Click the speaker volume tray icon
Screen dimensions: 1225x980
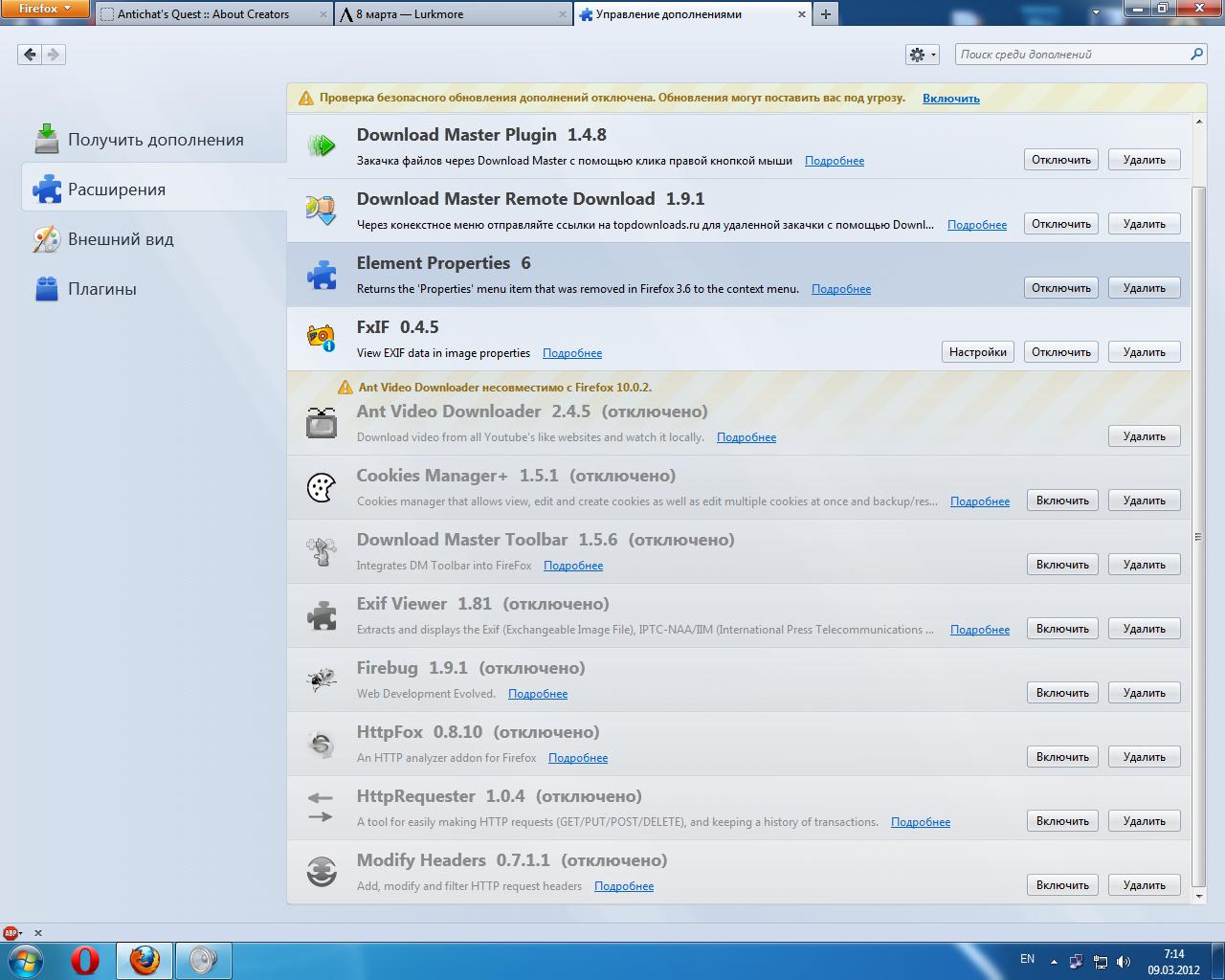(1124, 962)
